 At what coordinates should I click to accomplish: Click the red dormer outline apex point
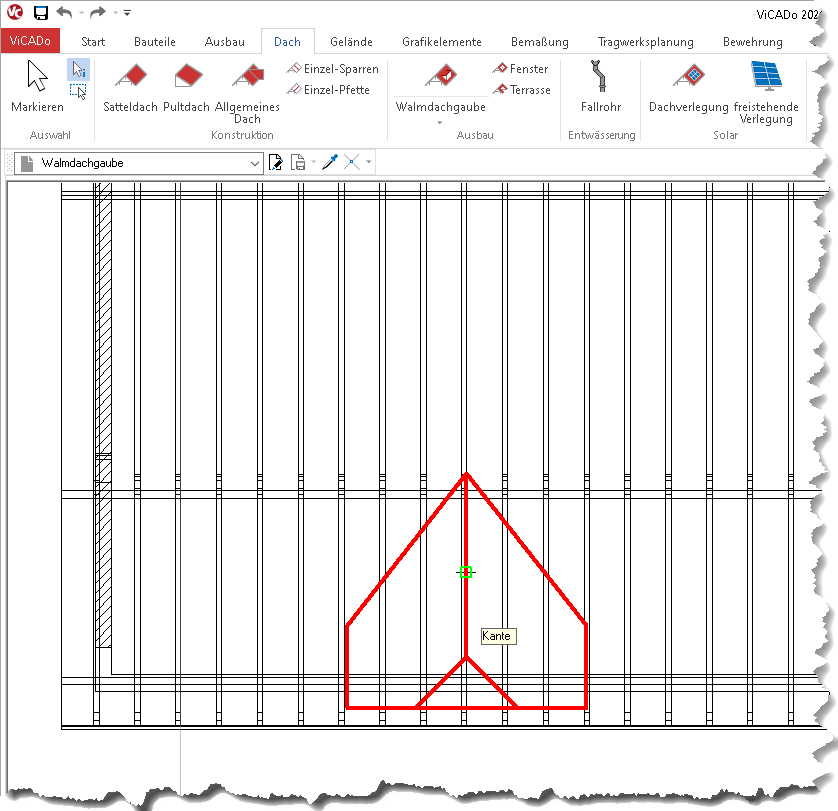pyautogui.click(x=467, y=474)
